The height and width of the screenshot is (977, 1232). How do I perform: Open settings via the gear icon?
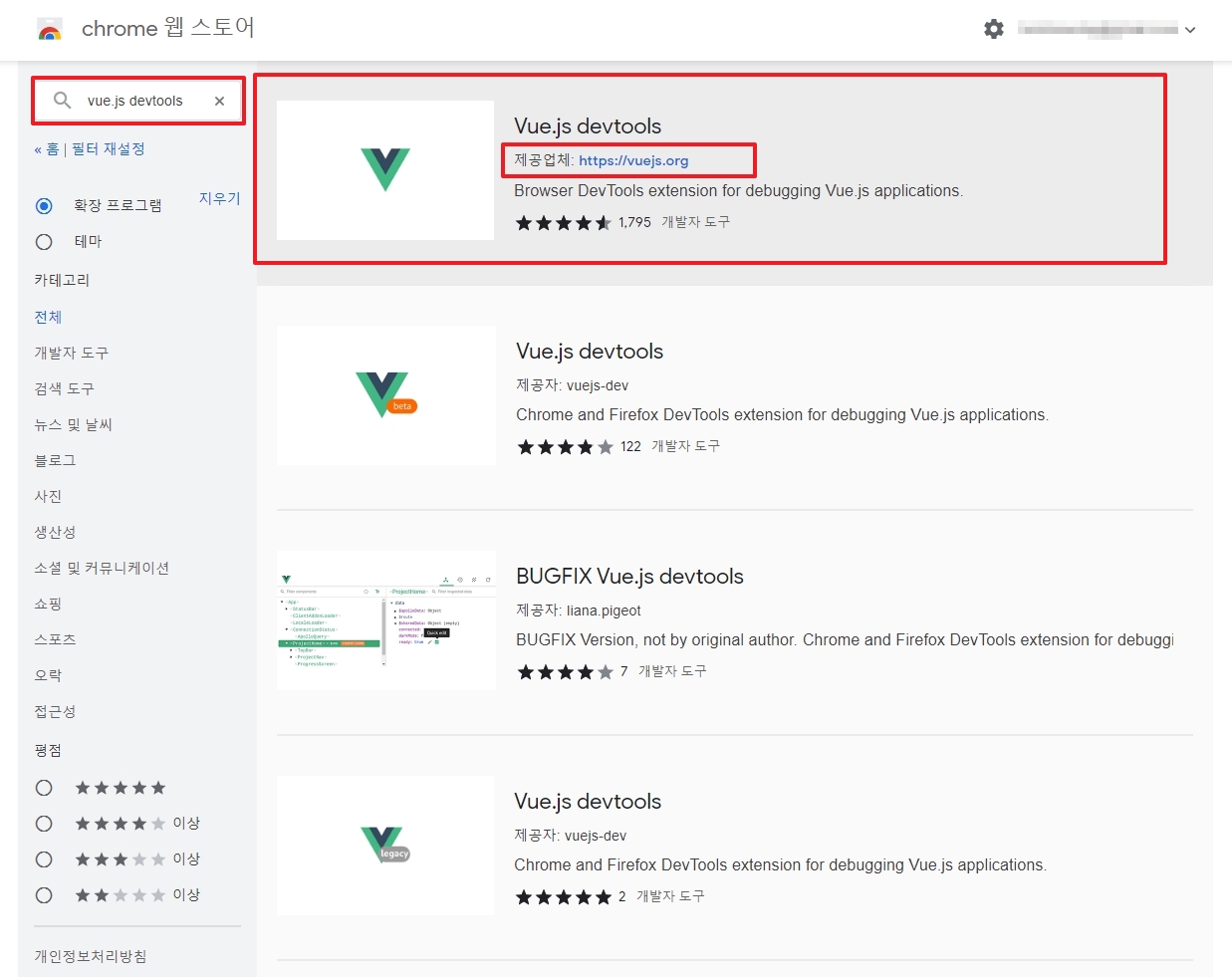pos(994,29)
